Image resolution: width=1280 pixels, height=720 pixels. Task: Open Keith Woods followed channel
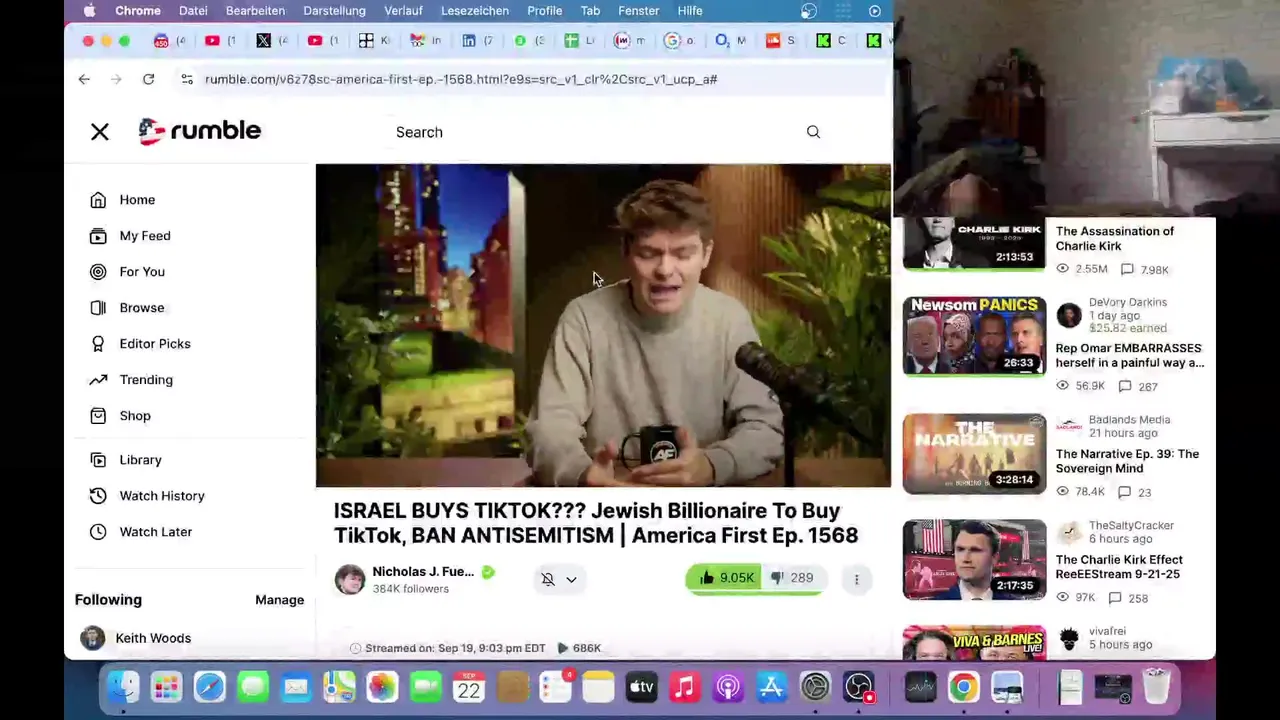(x=153, y=638)
